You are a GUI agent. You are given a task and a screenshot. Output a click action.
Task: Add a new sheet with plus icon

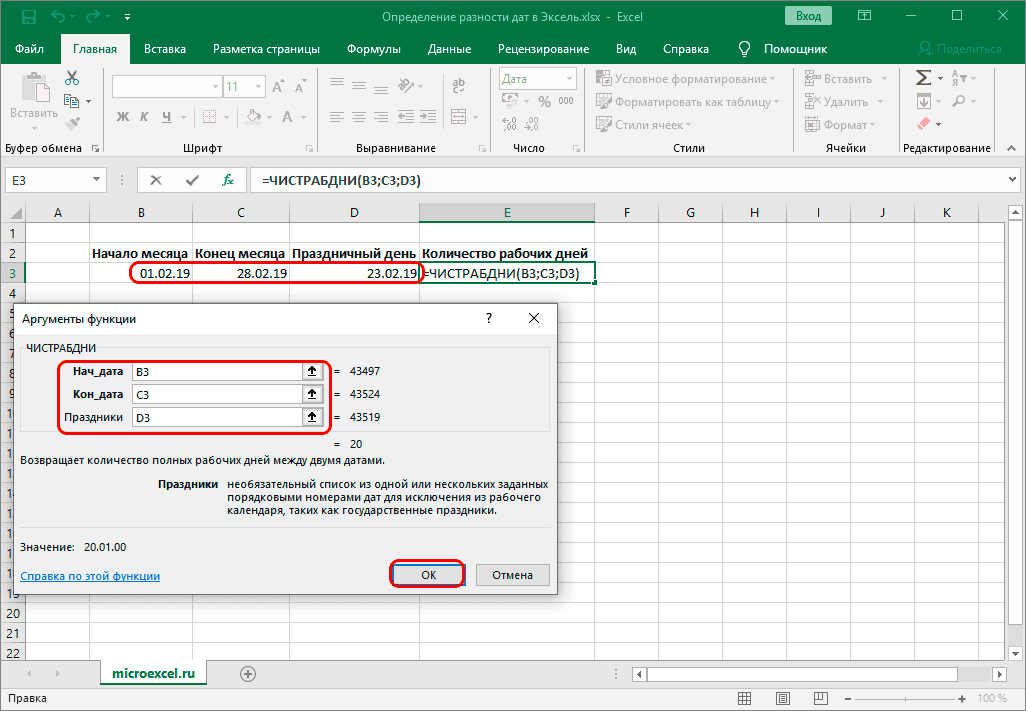248,673
